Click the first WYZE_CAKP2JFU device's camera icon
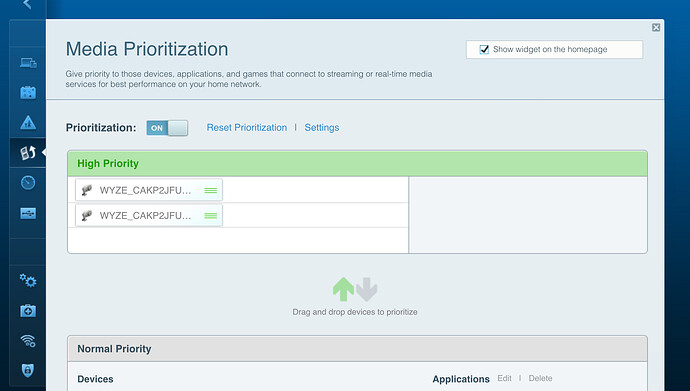The width and height of the screenshot is (690, 391). 87,190
